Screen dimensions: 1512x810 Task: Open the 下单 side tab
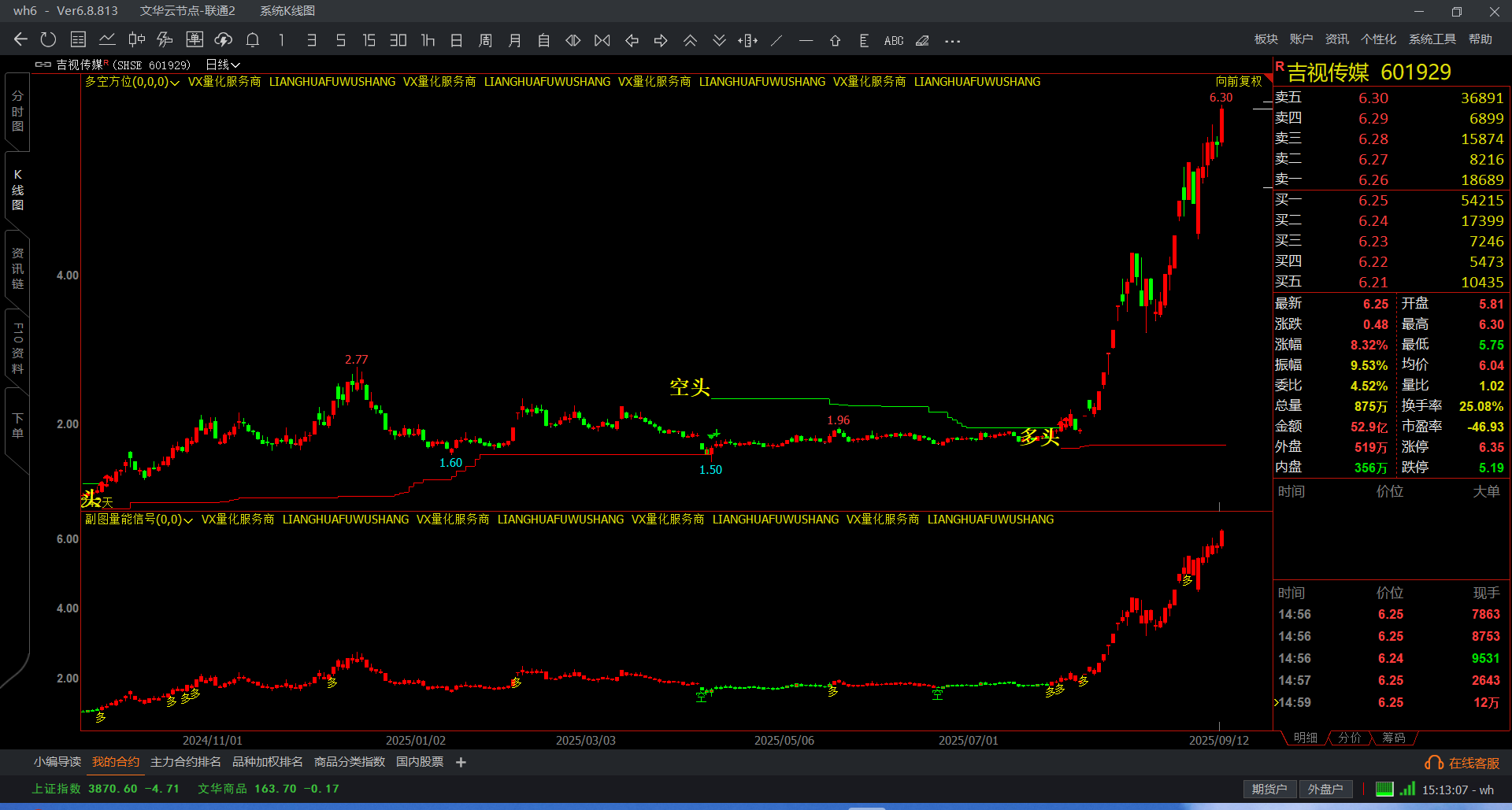click(x=17, y=425)
